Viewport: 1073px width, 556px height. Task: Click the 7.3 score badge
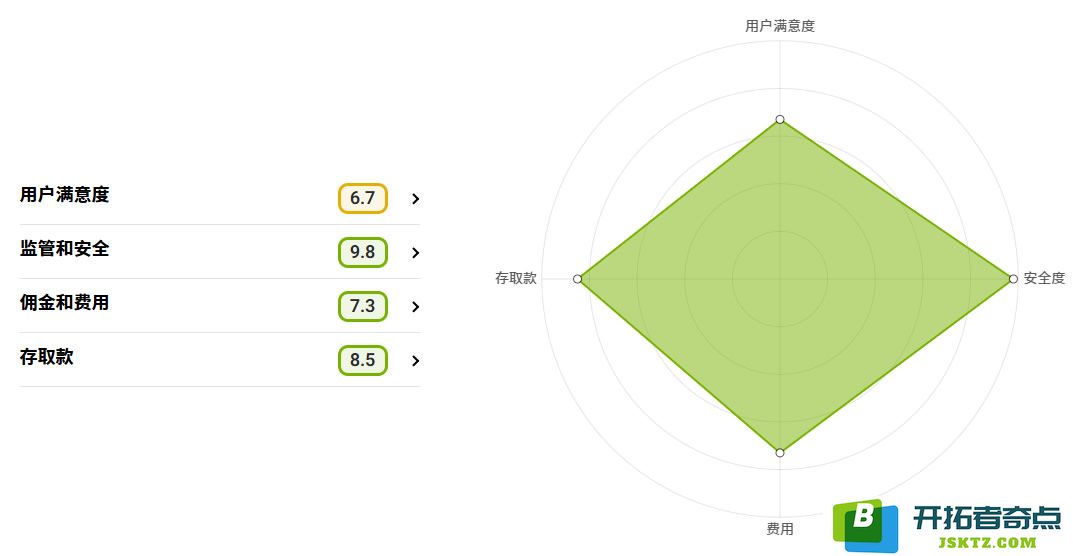[363, 307]
